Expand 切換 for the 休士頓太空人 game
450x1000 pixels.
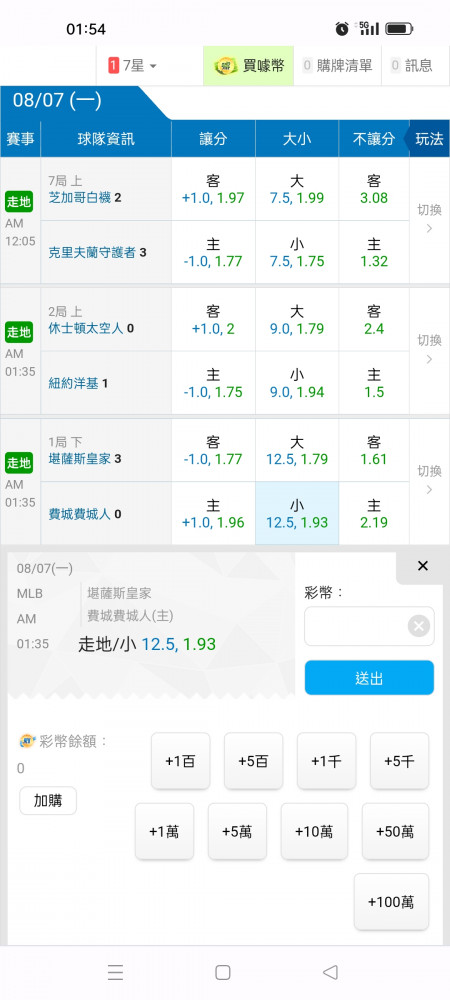click(x=429, y=349)
